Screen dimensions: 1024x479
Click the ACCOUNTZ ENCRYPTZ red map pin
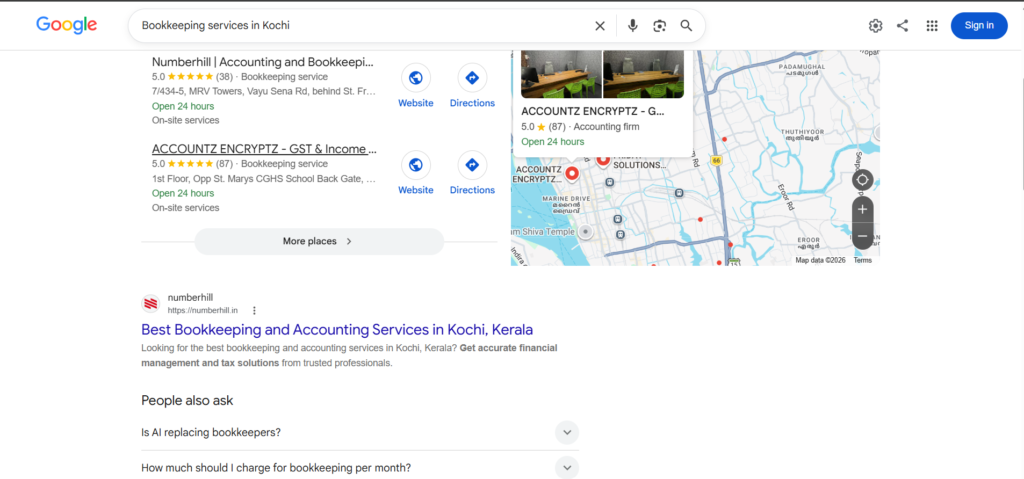571,173
